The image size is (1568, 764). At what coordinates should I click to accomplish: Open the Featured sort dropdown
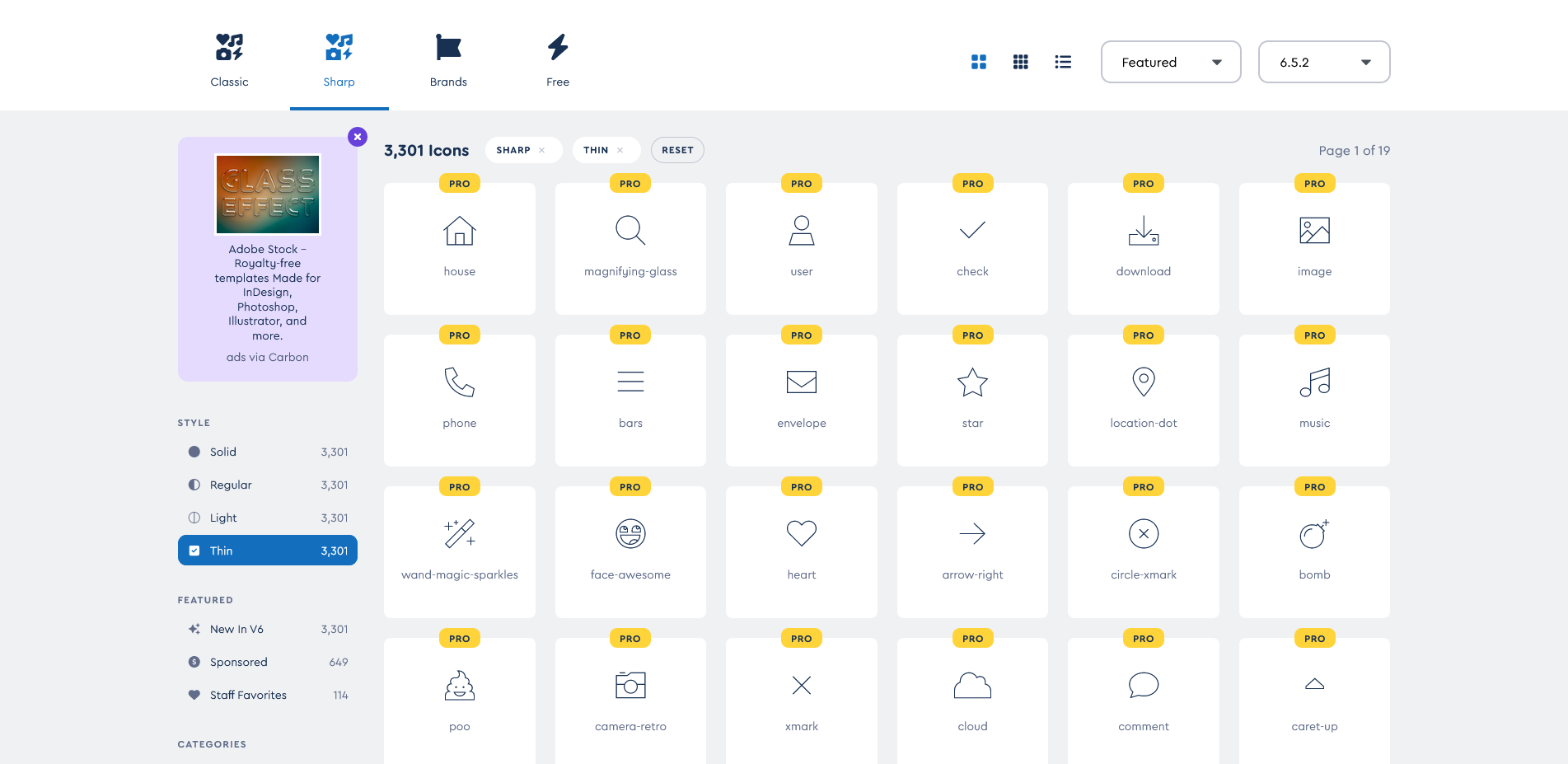click(1171, 62)
